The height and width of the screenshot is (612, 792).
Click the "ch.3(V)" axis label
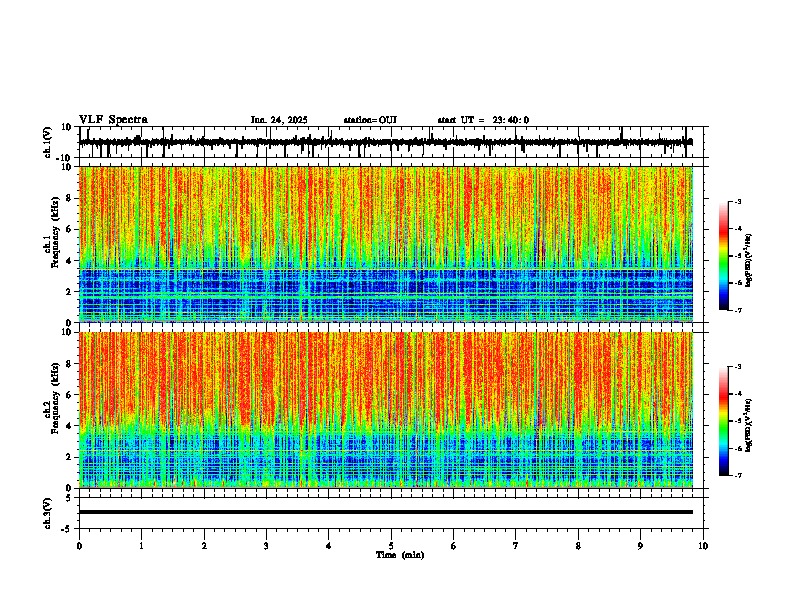(48, 513)
